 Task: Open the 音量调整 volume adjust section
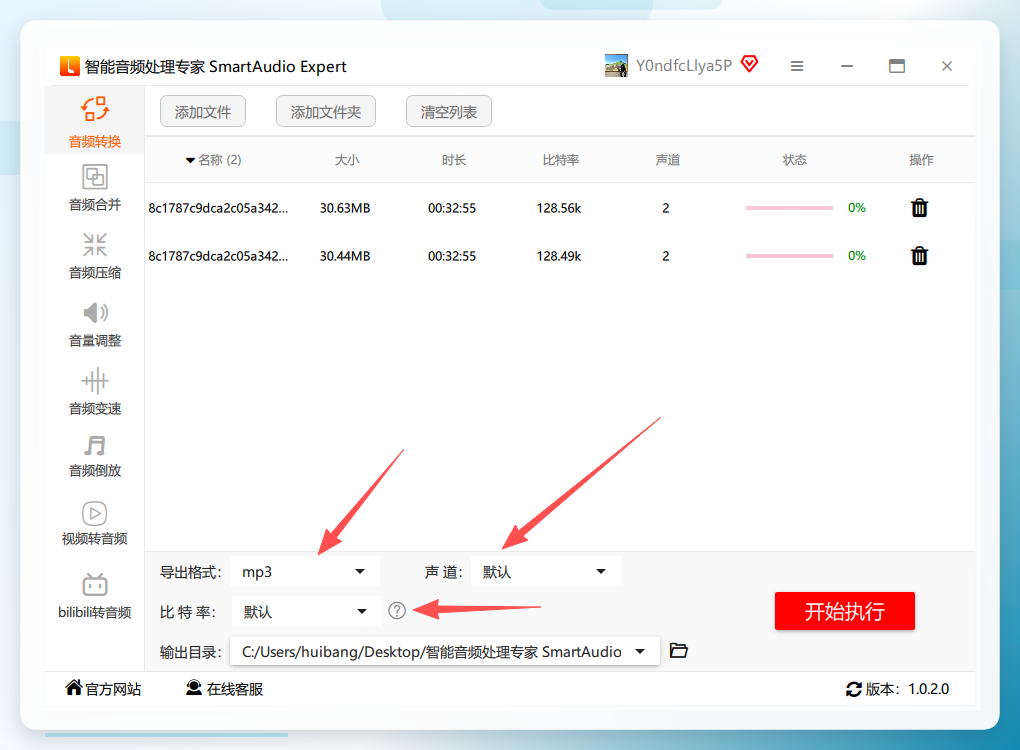coord(95,324)
